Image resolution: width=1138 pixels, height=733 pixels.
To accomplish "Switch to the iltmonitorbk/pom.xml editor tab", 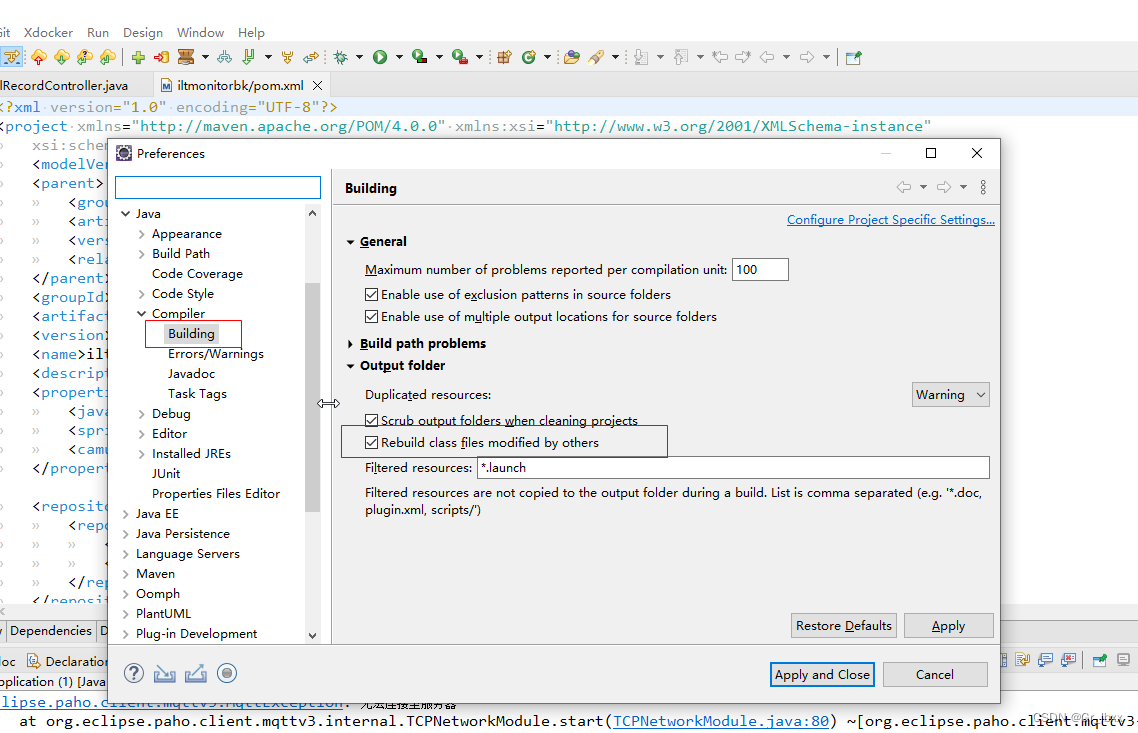I will click(240, 85).
